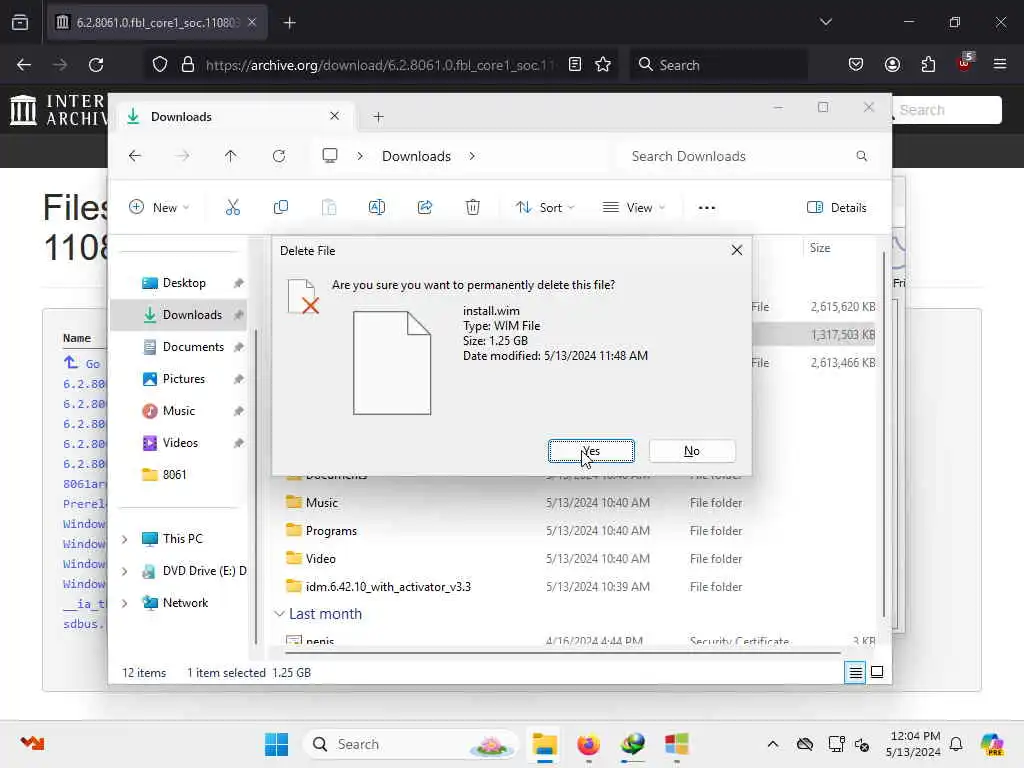Go back in Firefox browser
The height and width of the screenshot is (768, 1024).
coord(24,65)
